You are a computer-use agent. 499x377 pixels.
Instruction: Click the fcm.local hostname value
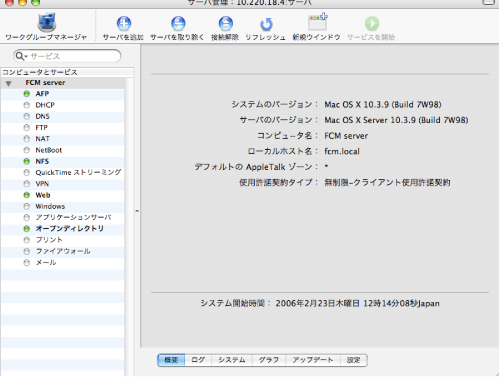(x=342, y=151)
